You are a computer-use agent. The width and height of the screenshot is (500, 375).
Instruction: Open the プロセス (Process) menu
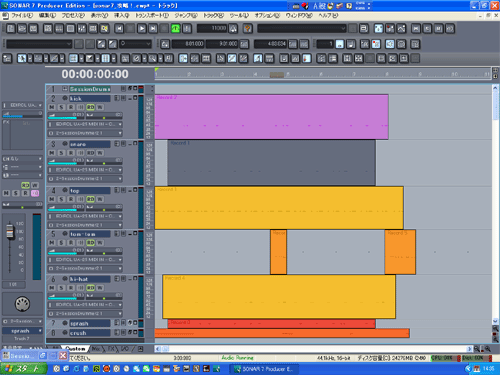tap(73, 16)
